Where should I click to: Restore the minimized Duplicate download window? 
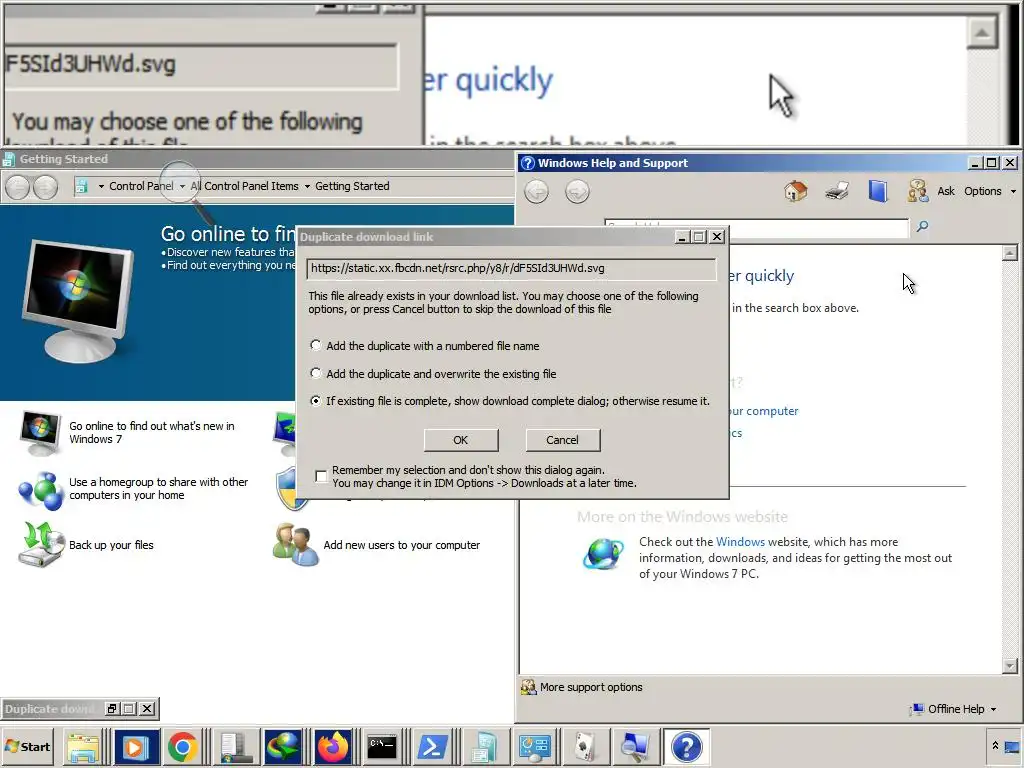click(x=112, y=709)
